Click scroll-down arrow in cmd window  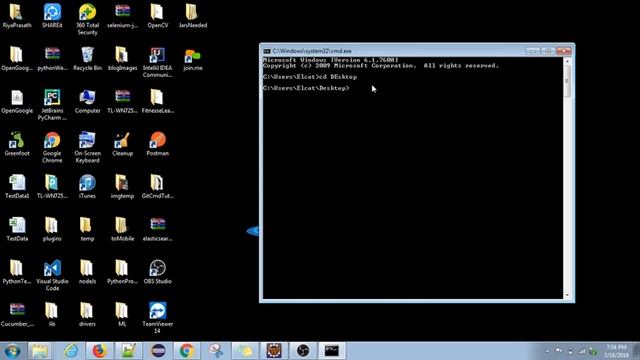pyautogui.click(x=567, y=295)
